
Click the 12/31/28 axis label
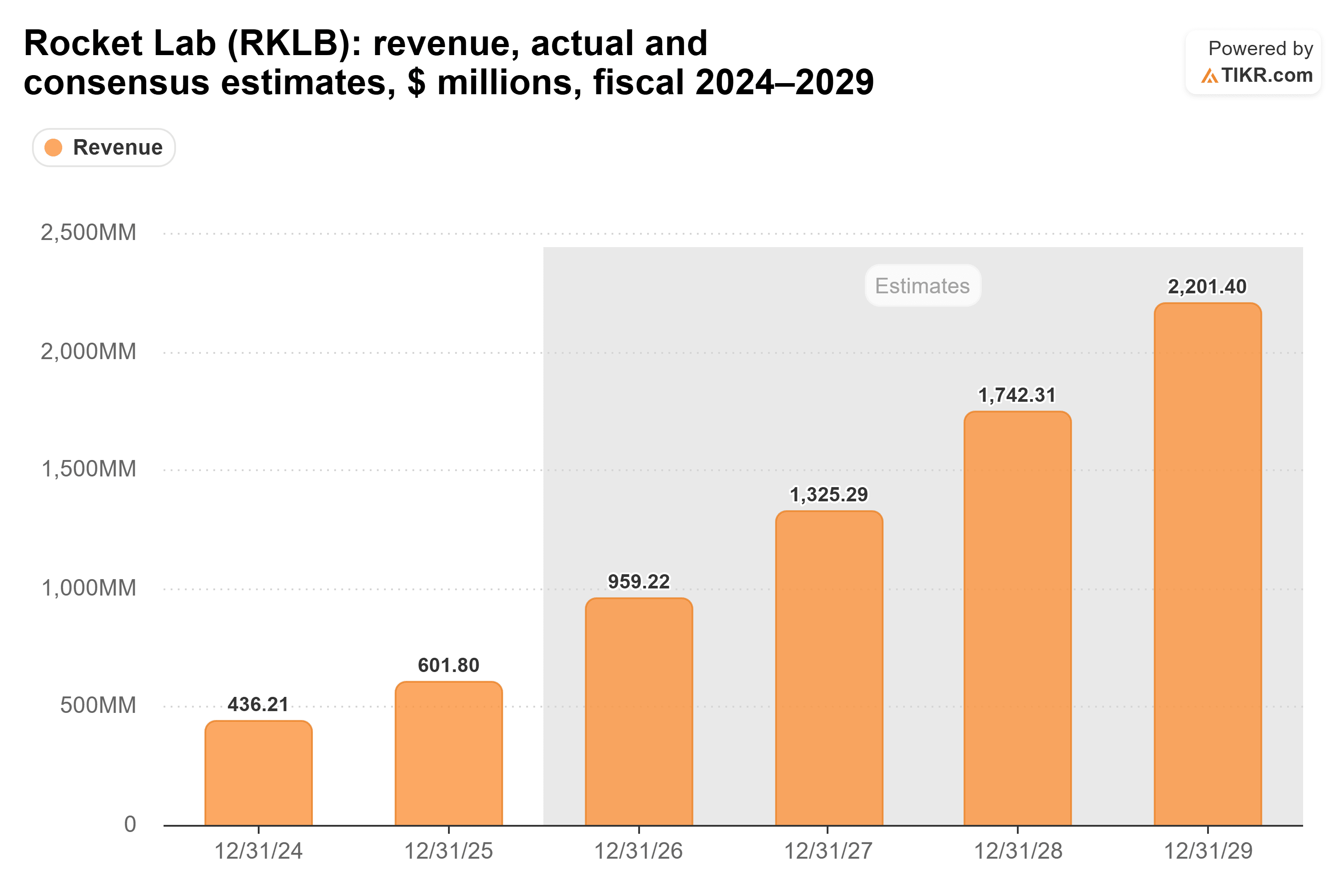click(1018, 852)
